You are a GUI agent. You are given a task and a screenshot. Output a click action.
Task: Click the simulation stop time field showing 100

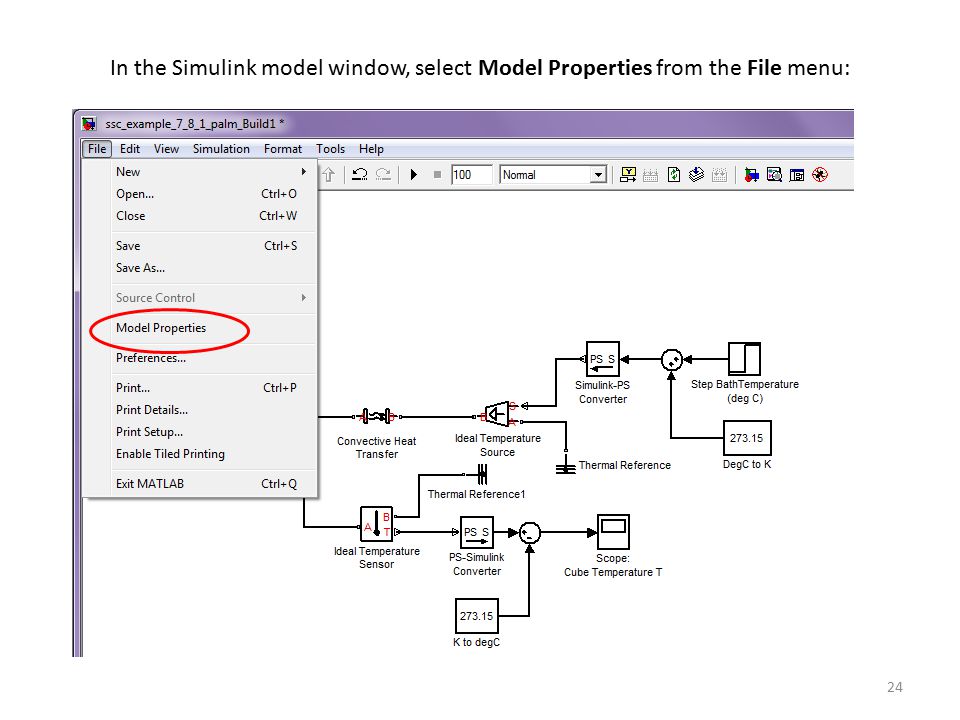[x=471, y=175]
